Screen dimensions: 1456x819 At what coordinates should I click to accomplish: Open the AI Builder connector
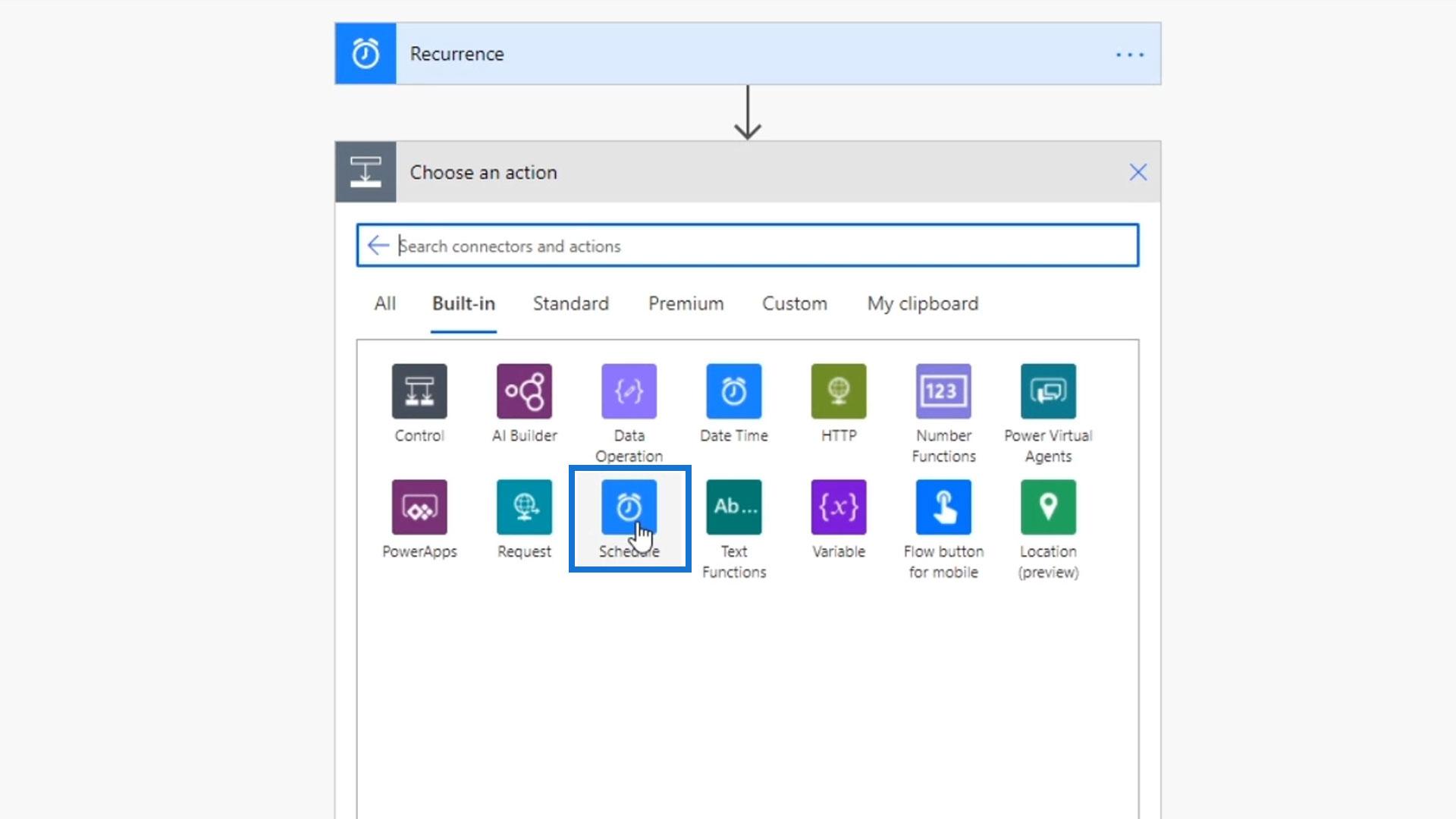click(x=524, y=391)
